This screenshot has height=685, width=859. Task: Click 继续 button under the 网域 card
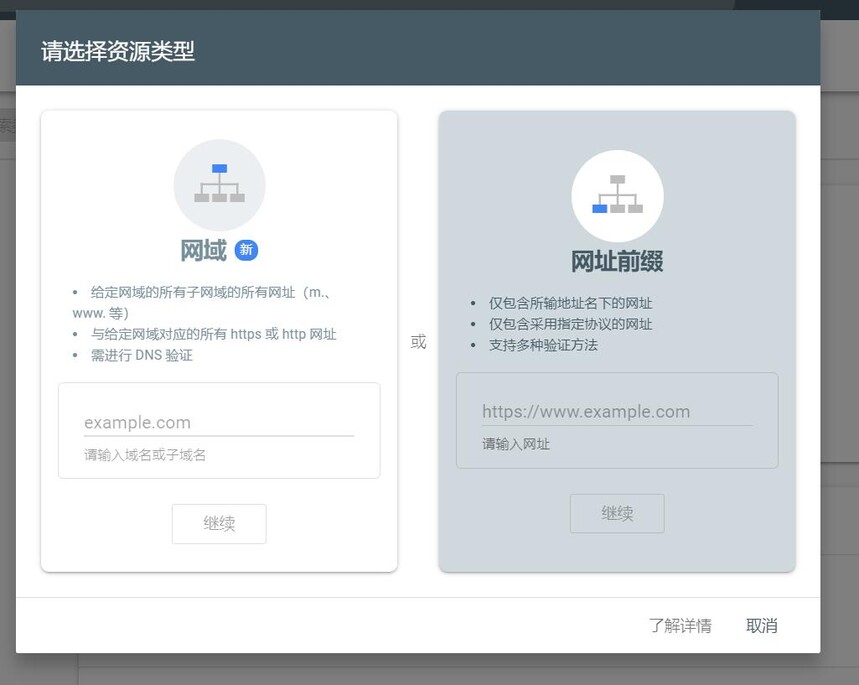pyautogui.click(x=219, y=524)
